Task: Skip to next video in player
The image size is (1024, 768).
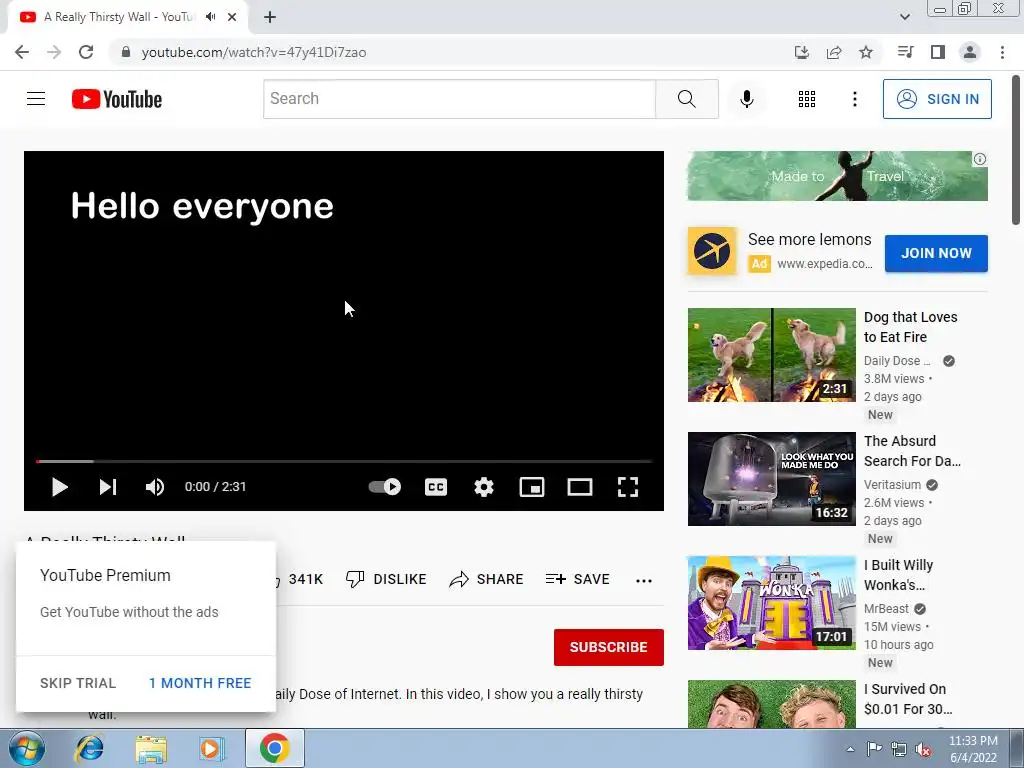Action: point(108,487)
